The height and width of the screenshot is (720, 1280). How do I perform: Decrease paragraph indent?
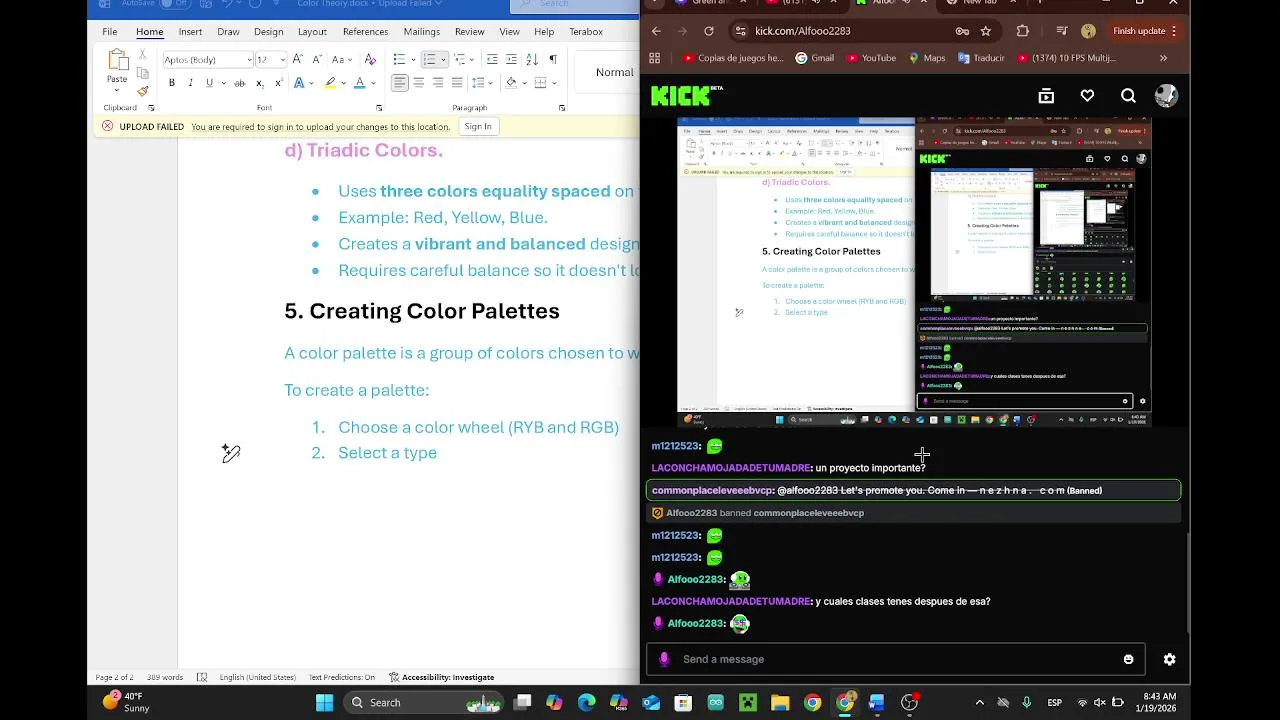click(x=492, y=59)
